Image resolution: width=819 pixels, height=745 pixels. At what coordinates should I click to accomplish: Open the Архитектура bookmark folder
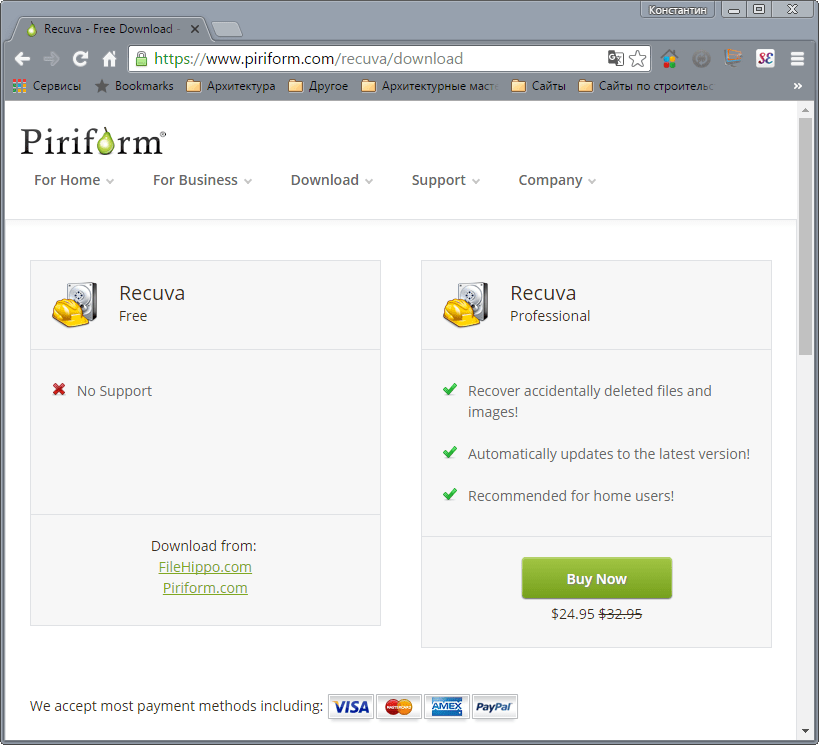click(x=231, y=86)
